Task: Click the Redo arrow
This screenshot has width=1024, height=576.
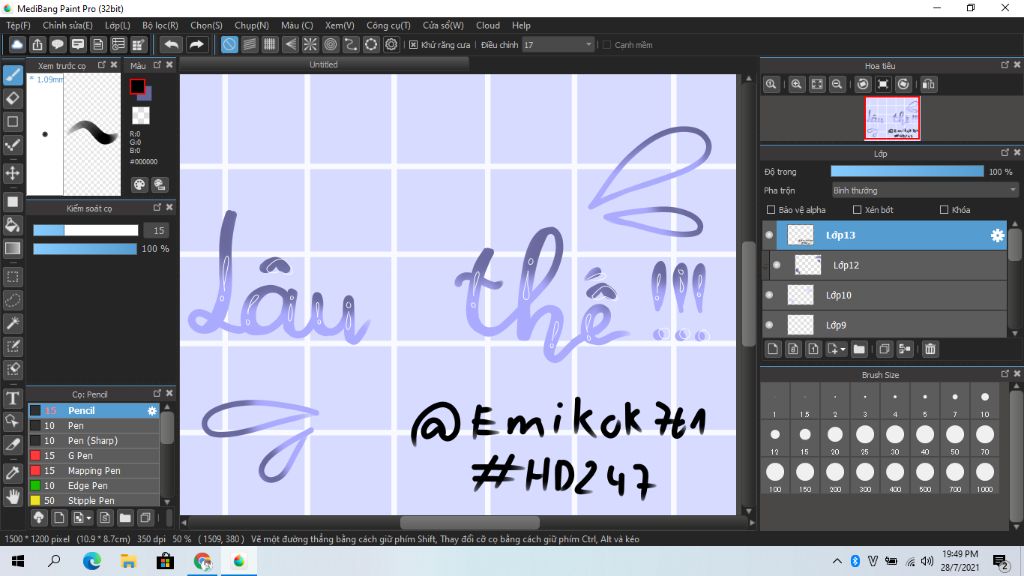Action: point(197,44)
